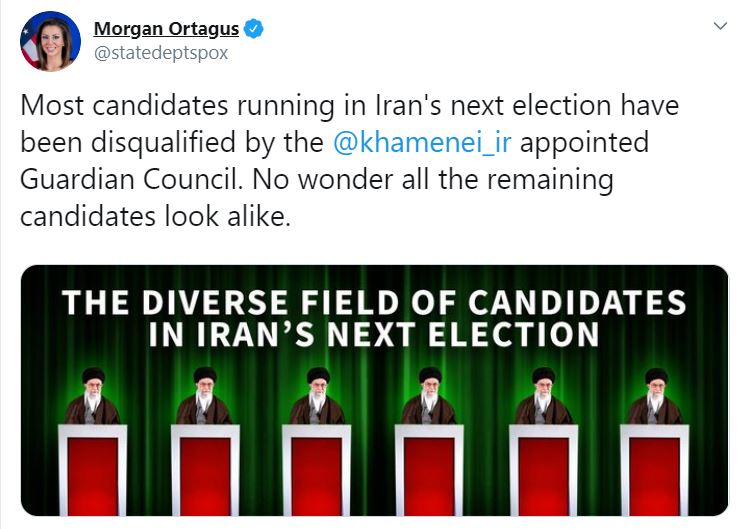The height and width of the screenshot is (529, 747).
Task: Click the blue verified badge checkmark
Action: (x=255, y=30)
